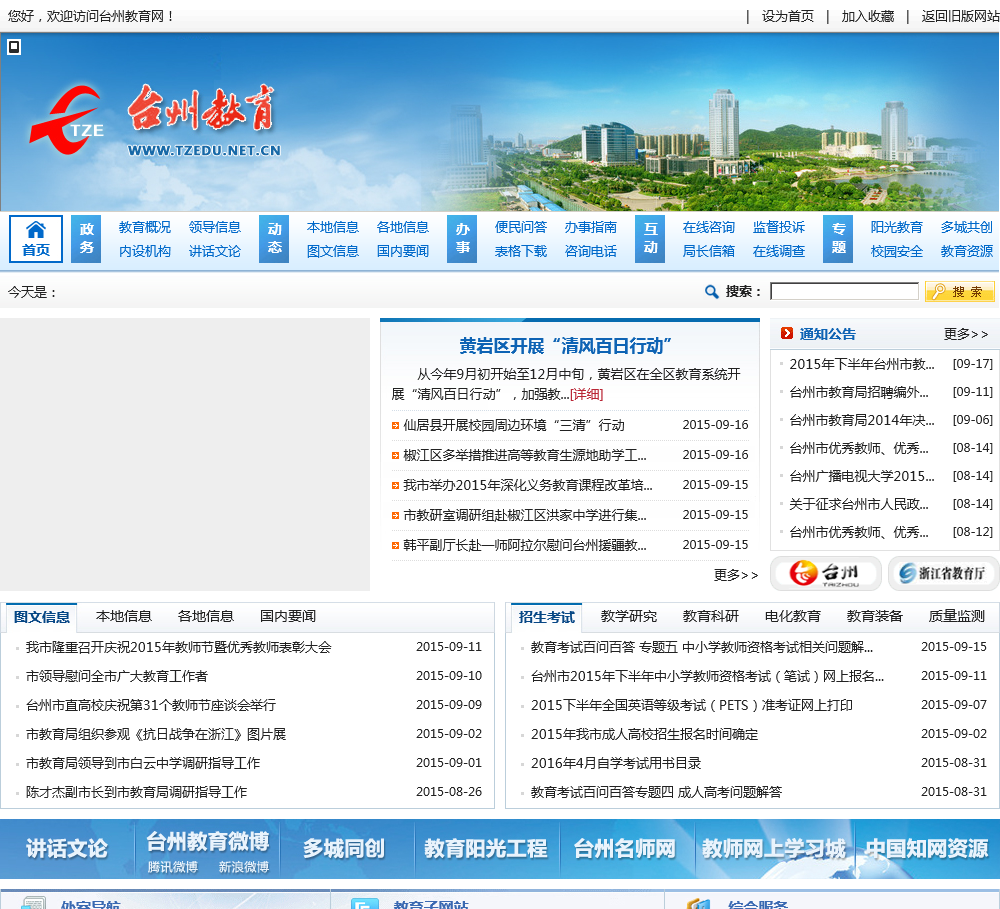
Task: Select the 质量监测 tab
Action: [957, 616]
